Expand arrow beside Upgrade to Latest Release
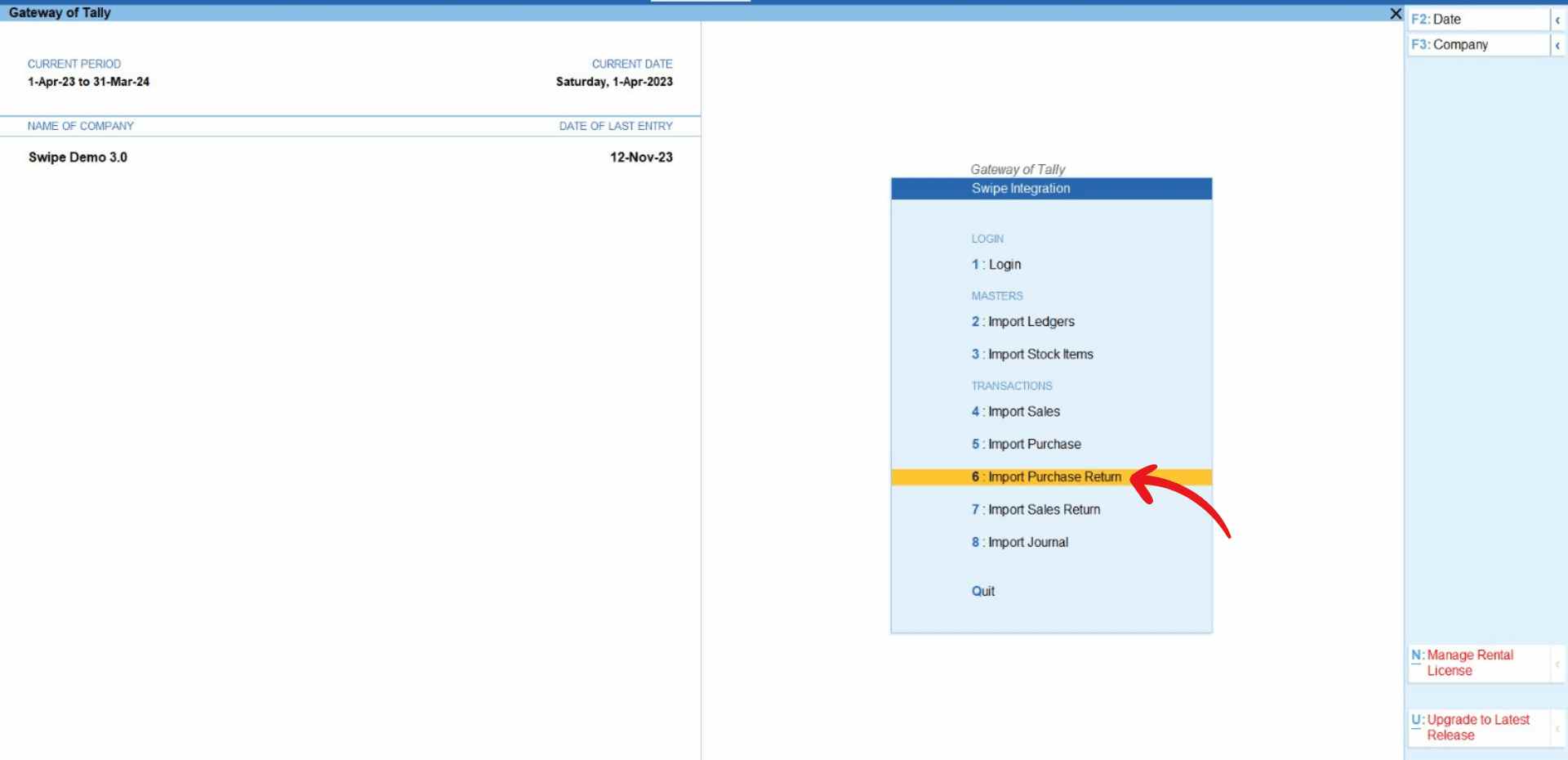1568x760 pixels. coord(1558,728)
